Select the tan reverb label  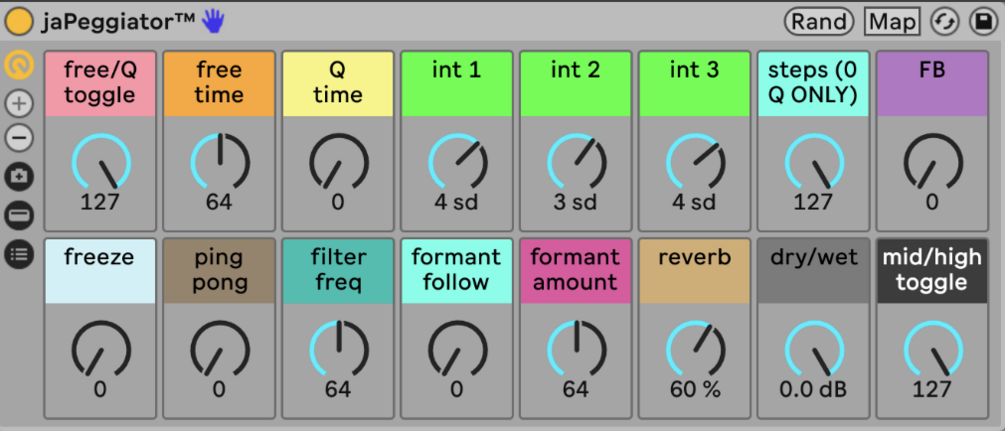[x=695, y=271]
